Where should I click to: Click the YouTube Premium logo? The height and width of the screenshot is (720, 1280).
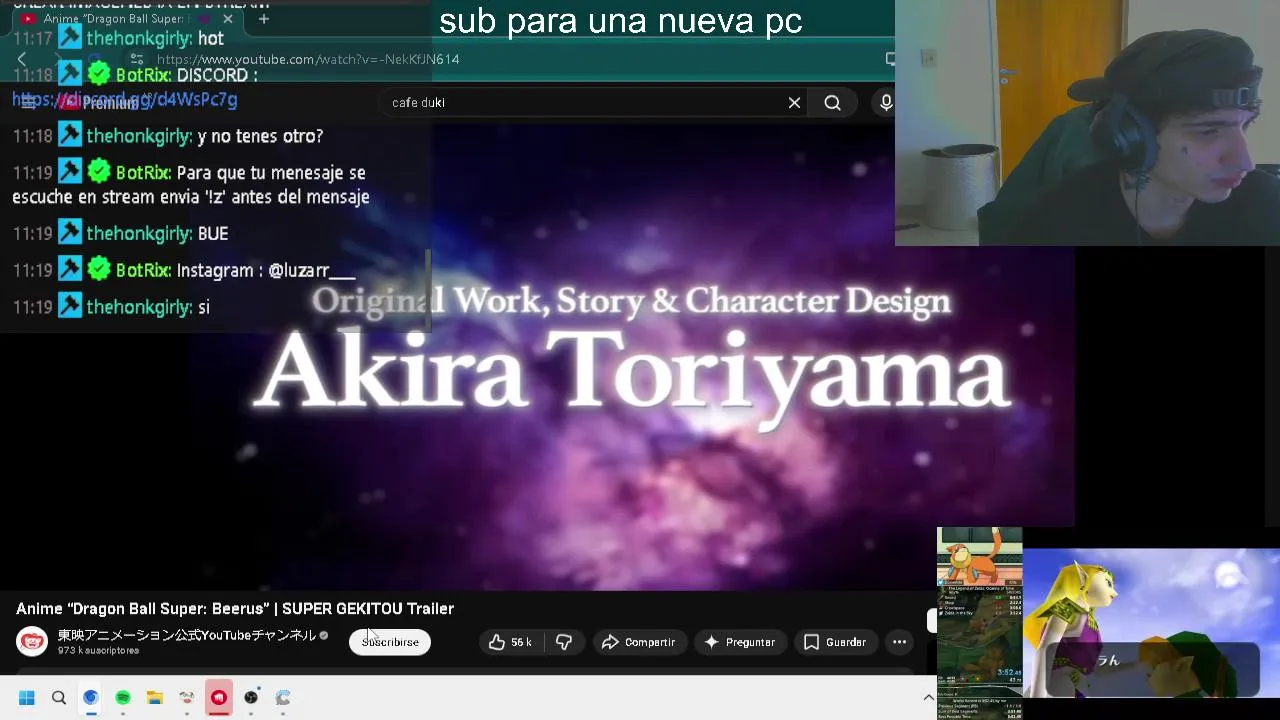pos(100,103)
